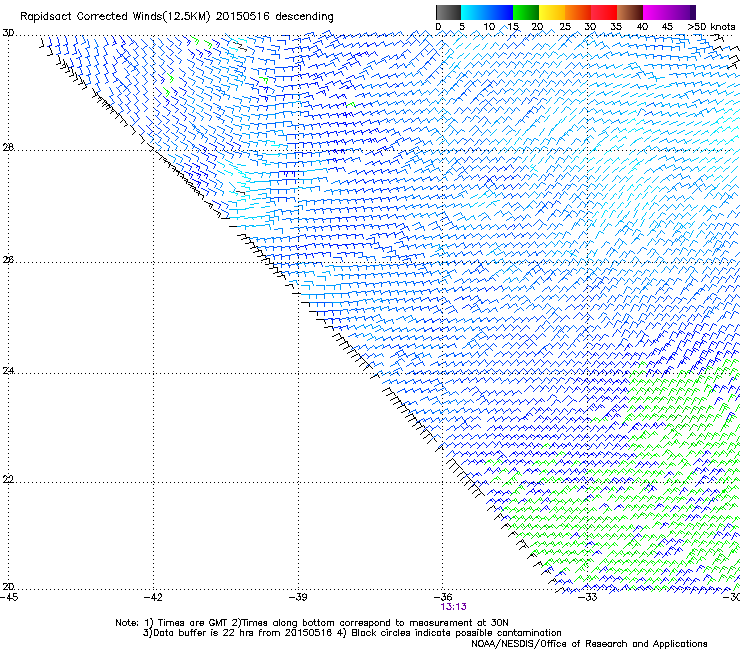This screenshot has height=650, width=740.
Task: Click the longitude axis label '-33'
Action: click(588, 597)
